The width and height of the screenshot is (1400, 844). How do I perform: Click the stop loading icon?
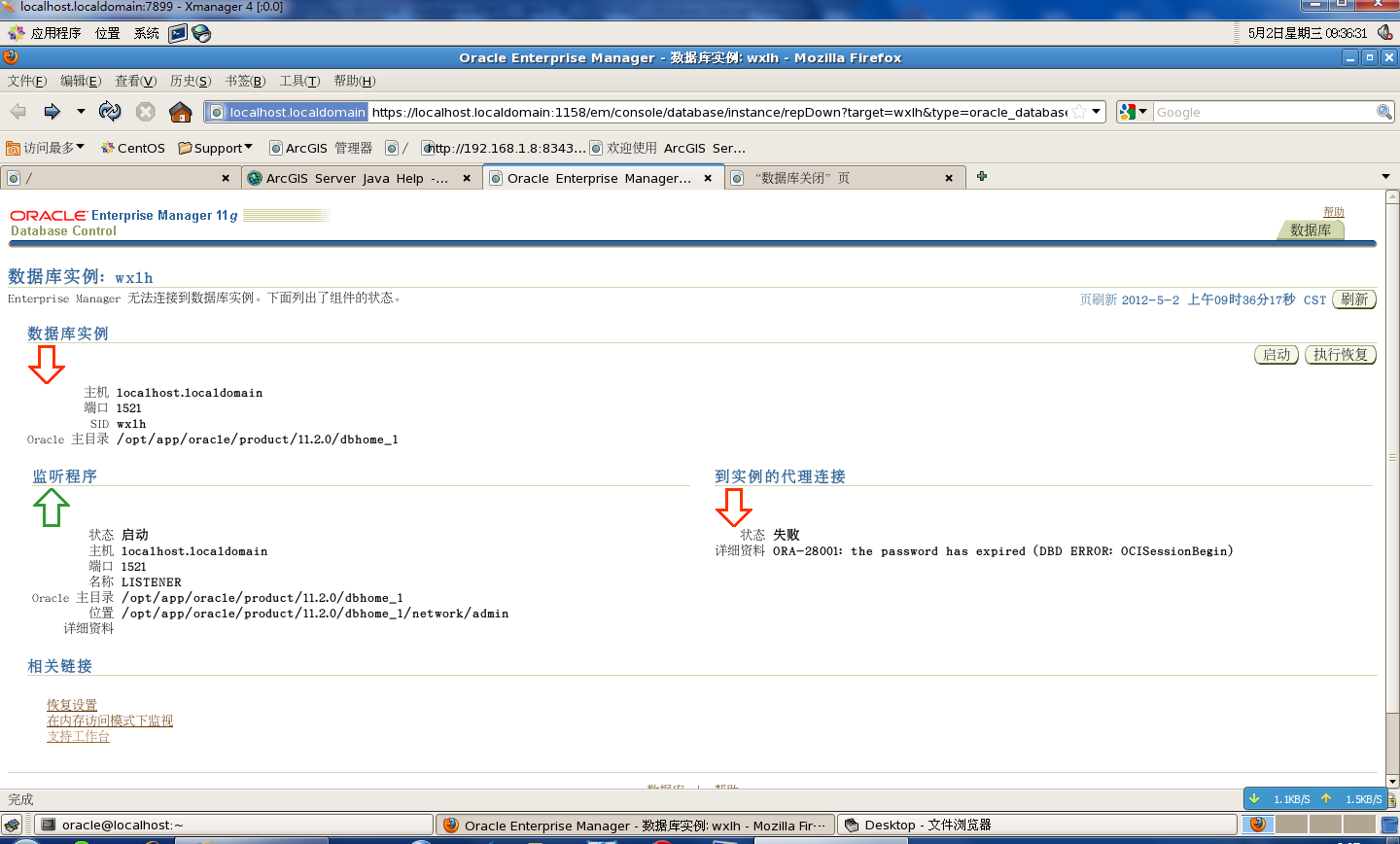point(146,112)
